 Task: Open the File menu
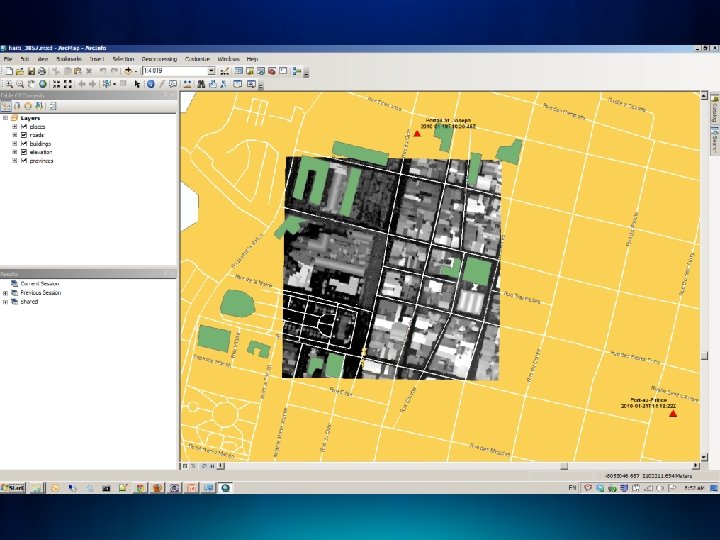click(8, 59)
